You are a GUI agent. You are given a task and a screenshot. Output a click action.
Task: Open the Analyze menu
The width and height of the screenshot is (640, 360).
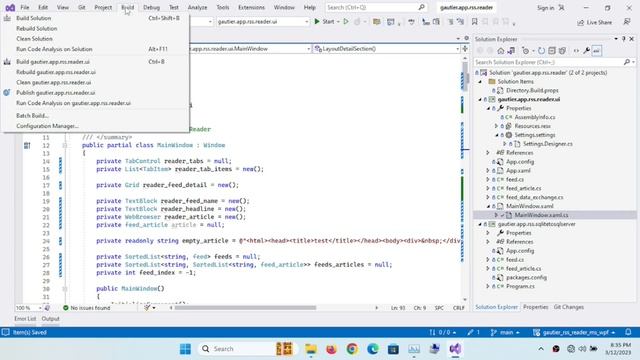[x=197, y=7]
